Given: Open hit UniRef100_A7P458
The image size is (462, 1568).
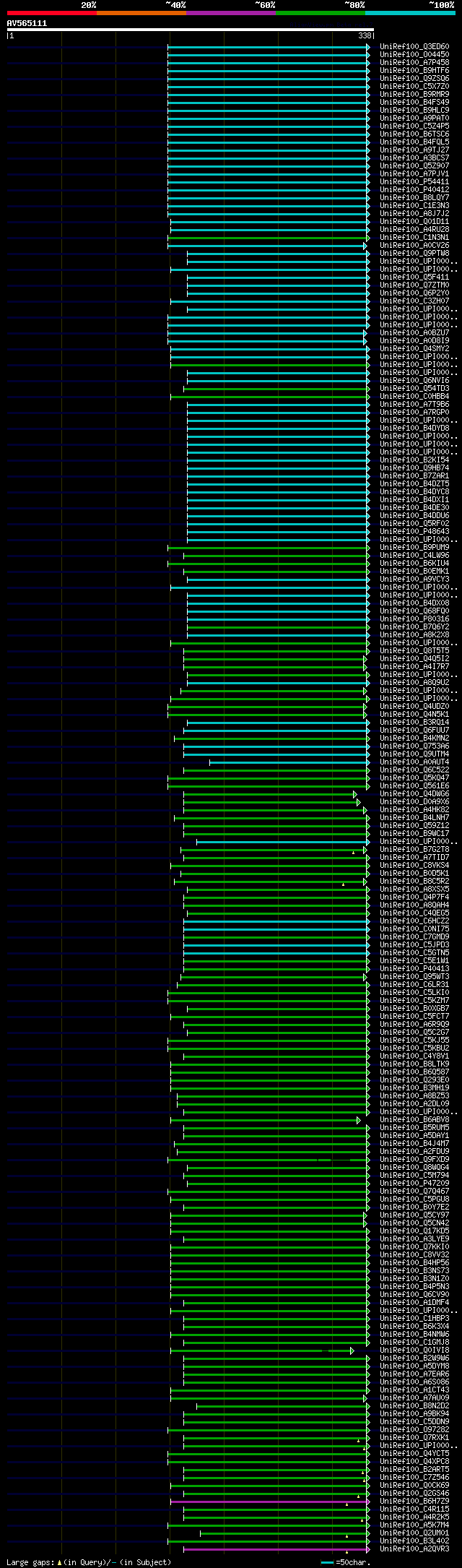Looking at the screenshot, I should [414, 63].
